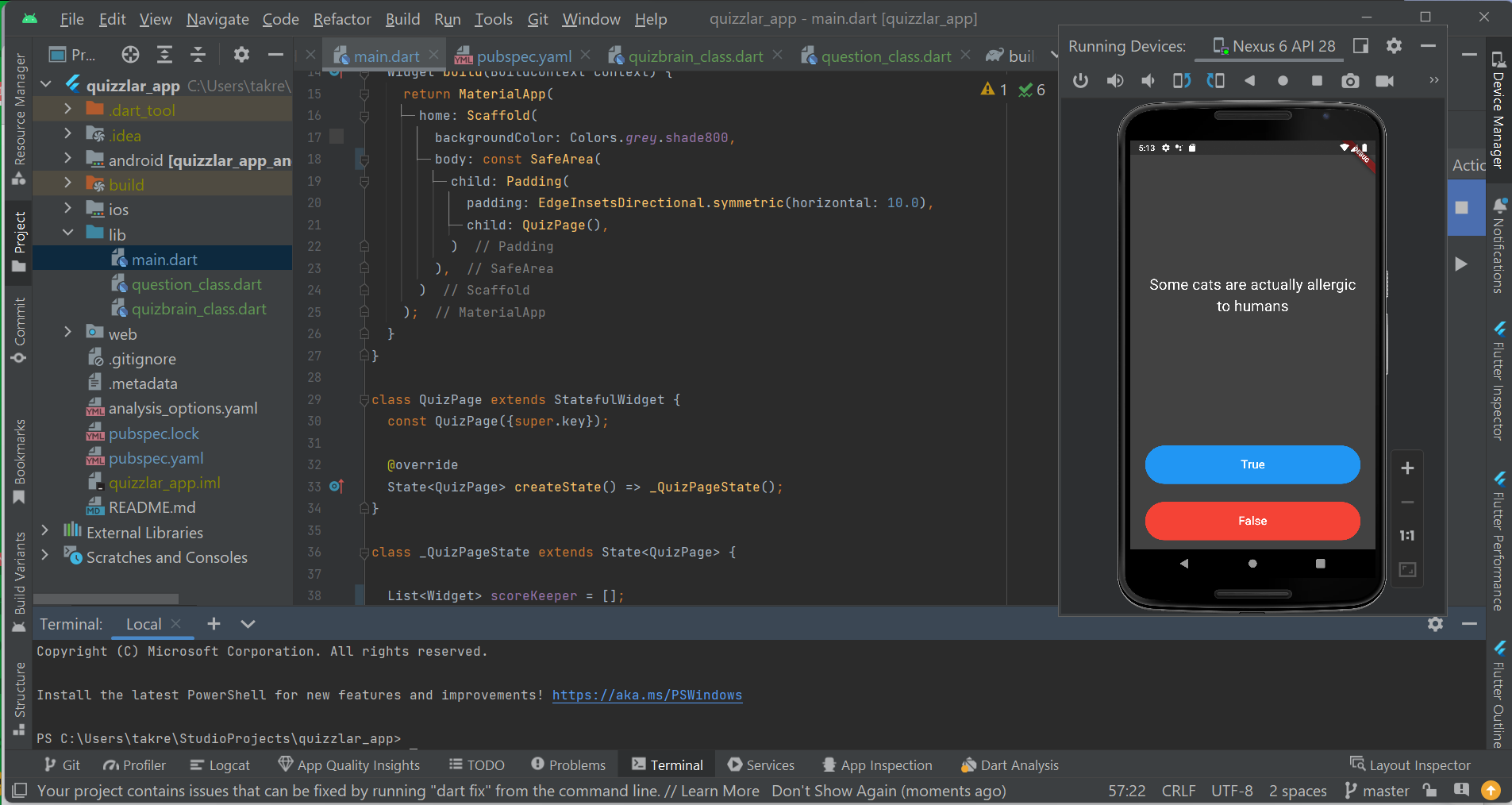Collapse the lib folder
The height and width of the screenshot is (805, 1512).
coord(68,233)
